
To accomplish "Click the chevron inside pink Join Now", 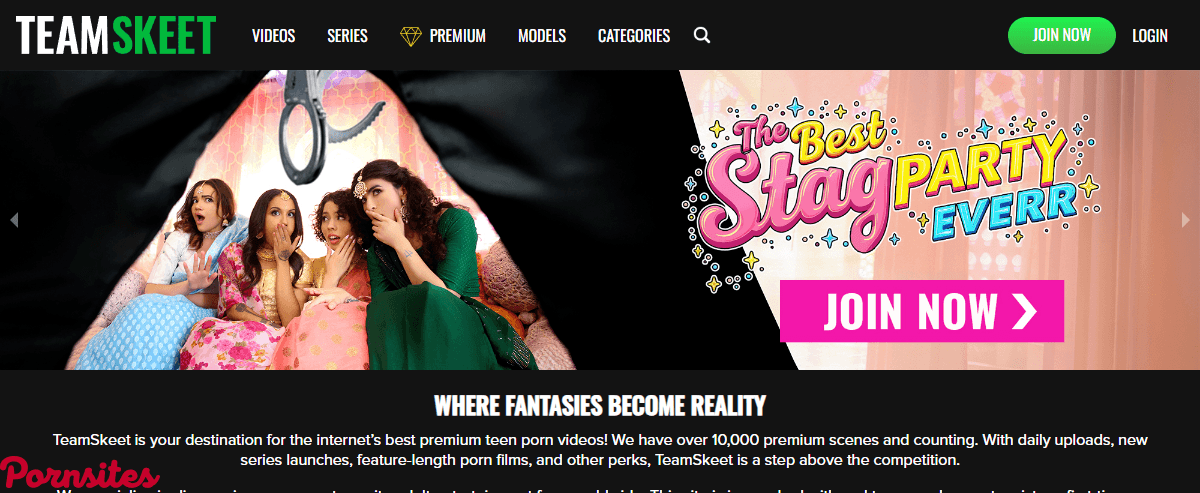I will coord(1024,311).
